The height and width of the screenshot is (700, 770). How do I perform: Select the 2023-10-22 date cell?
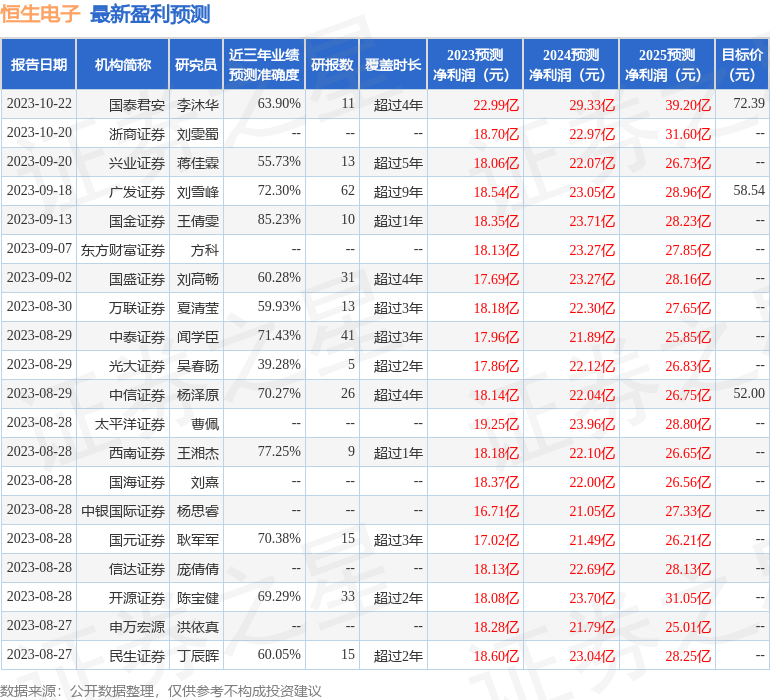tap(39, 104)
